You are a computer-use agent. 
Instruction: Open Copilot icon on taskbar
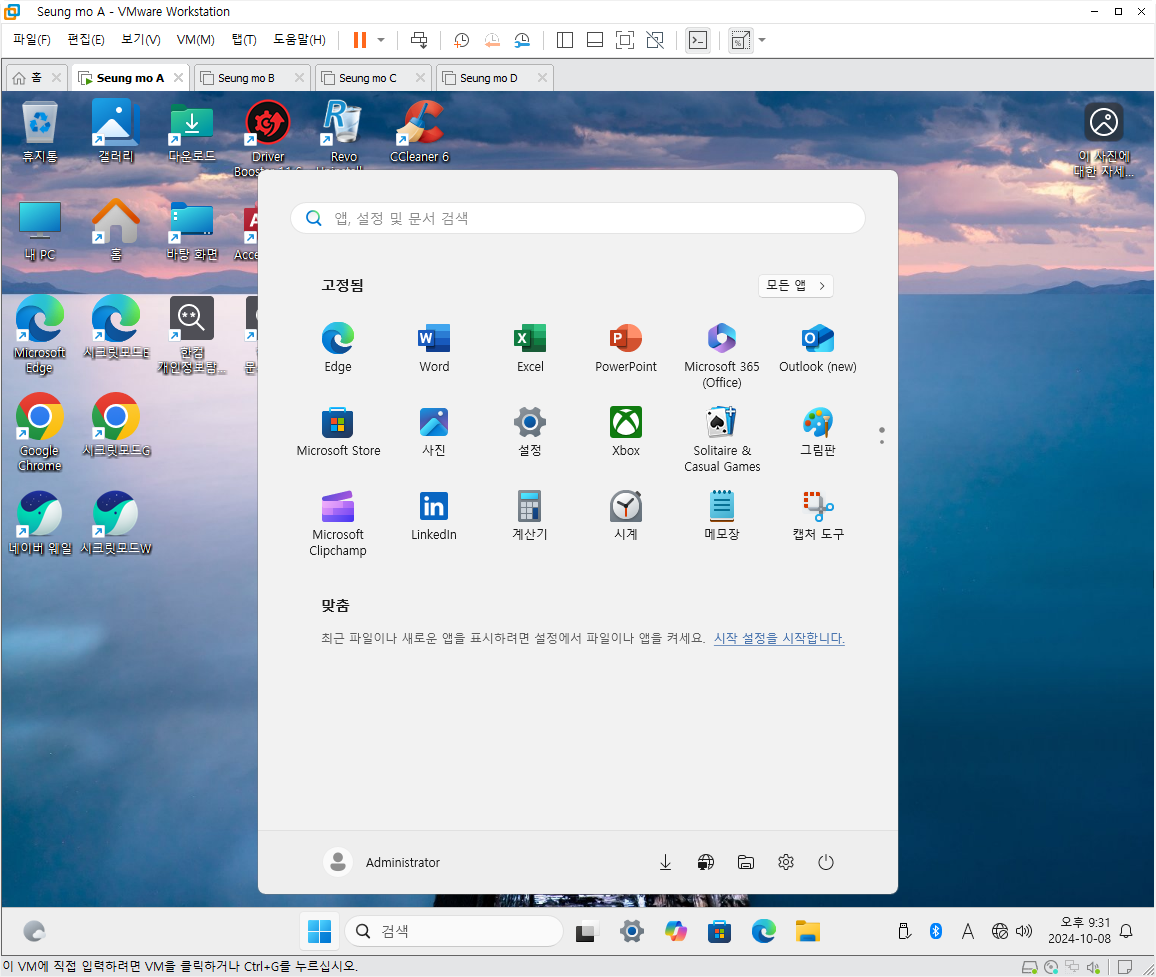675,931
